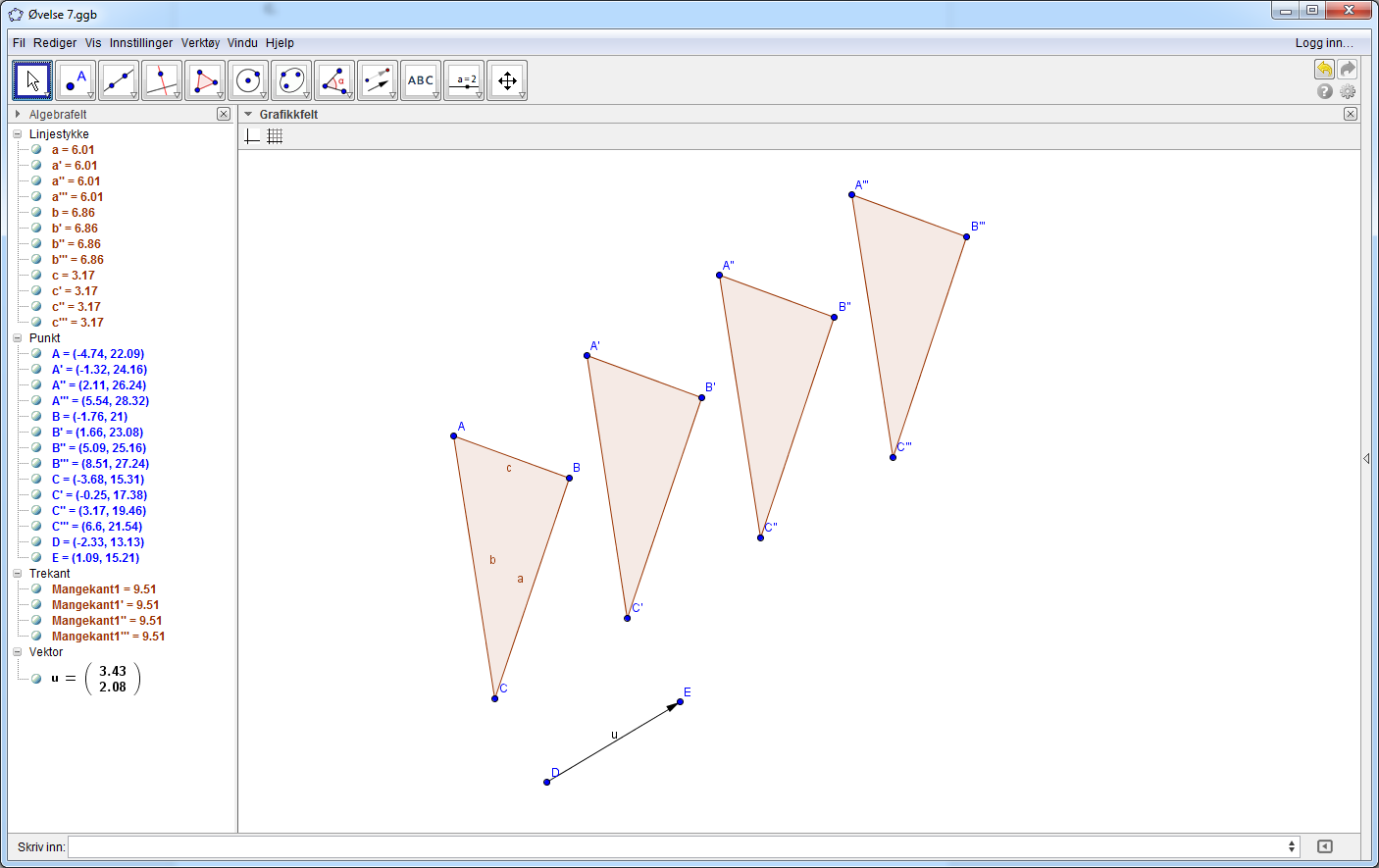Open the Innstillinger menu
Viewport: 1379px width, 868px height.
click(x=141, y=43)
